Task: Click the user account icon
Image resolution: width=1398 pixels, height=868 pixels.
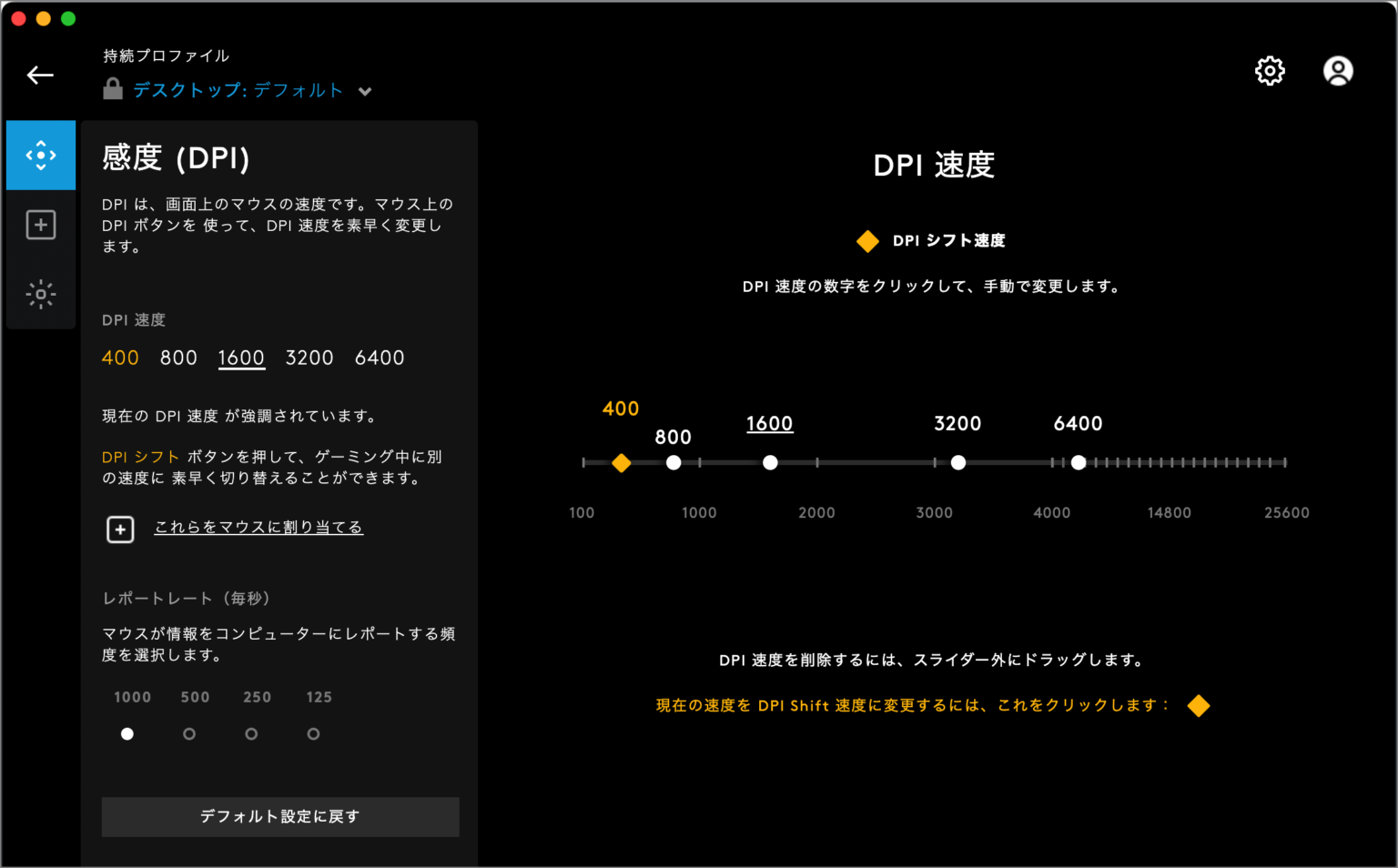Action: [x=1338, y=71]
